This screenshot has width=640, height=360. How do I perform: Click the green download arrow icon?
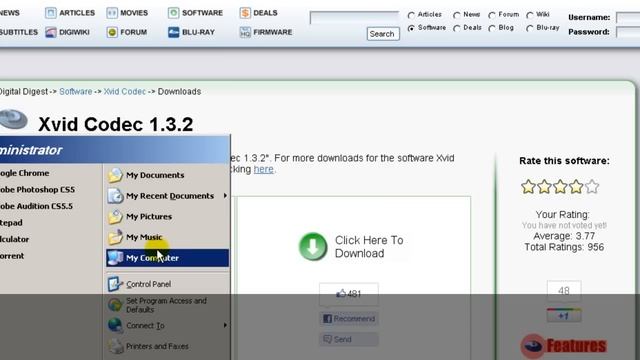(x=313, y=247)
